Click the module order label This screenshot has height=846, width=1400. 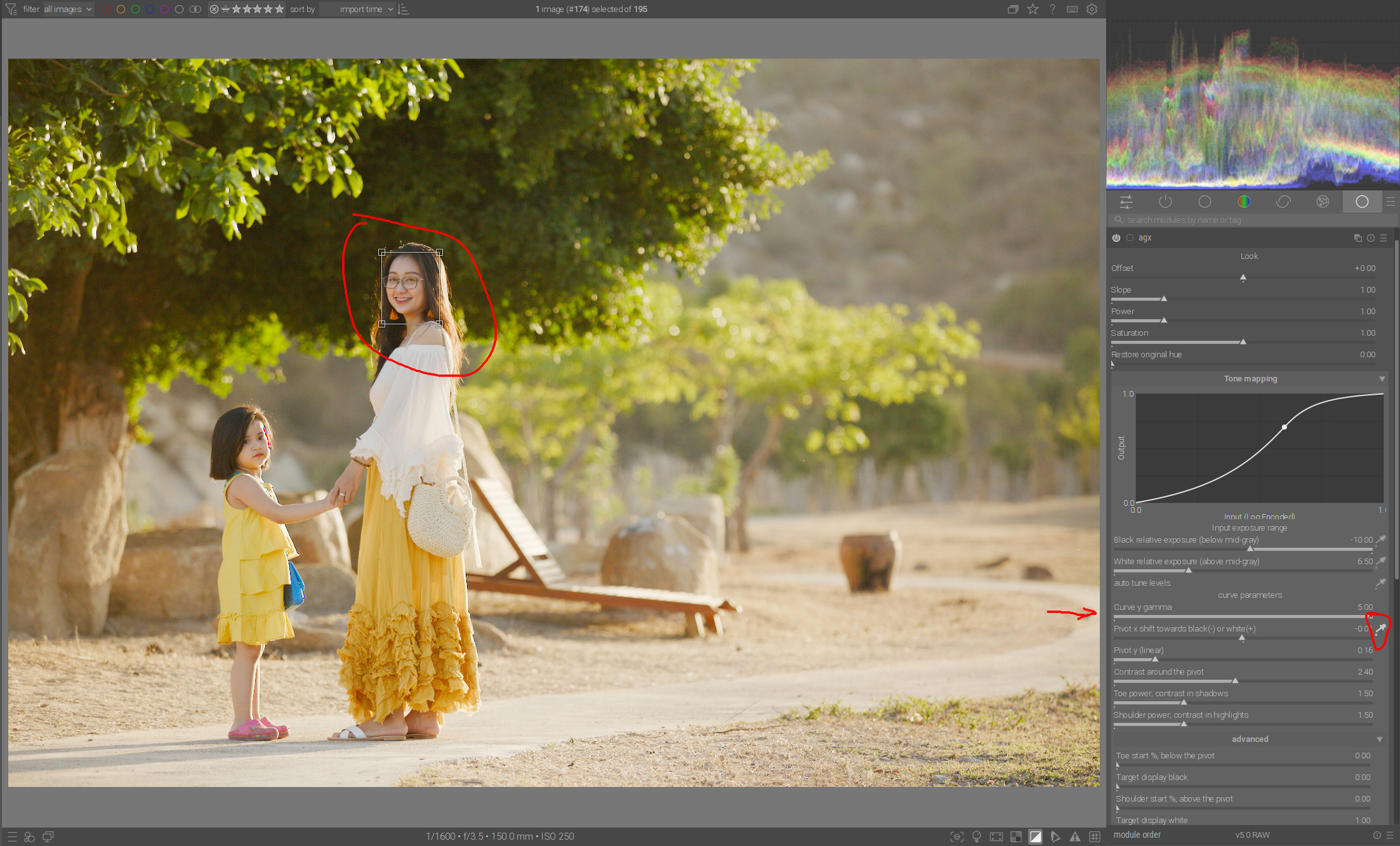(x=1137, y=835)
